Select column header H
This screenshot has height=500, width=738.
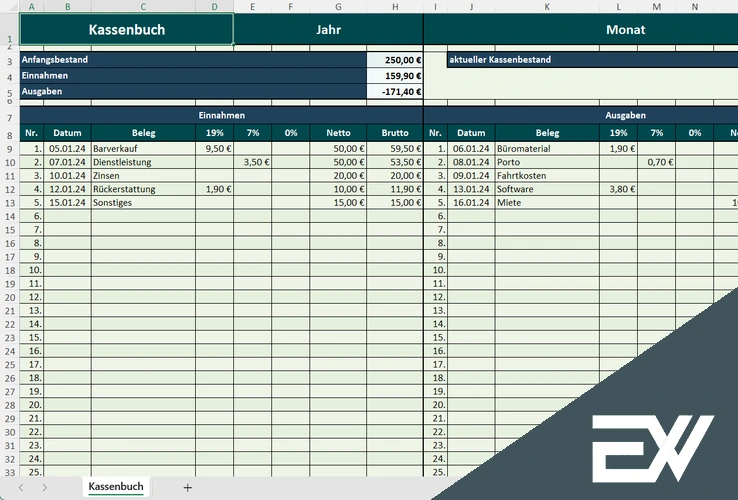pos(395,7)
